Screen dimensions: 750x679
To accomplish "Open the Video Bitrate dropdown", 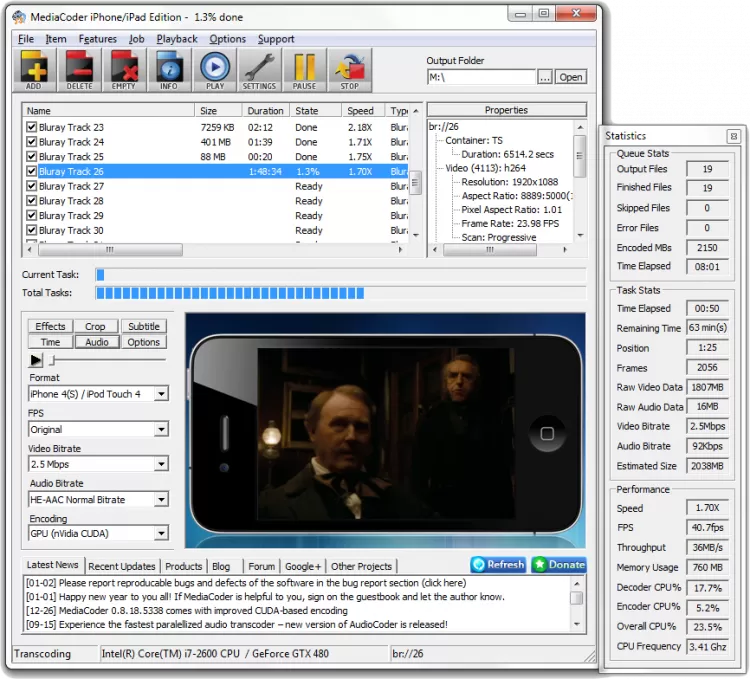I will click(161, 465).
